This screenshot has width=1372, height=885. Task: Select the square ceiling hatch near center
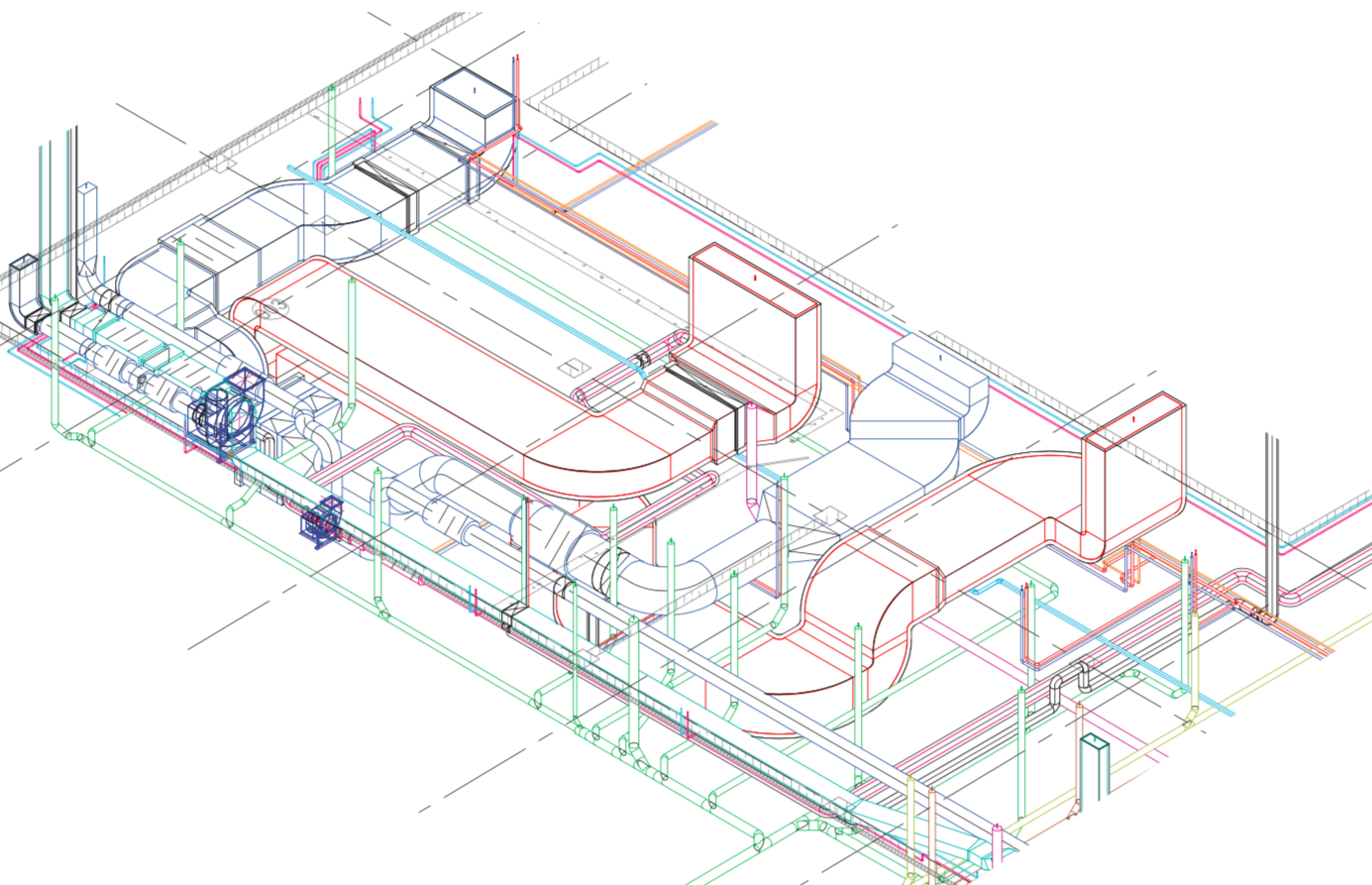574,369
